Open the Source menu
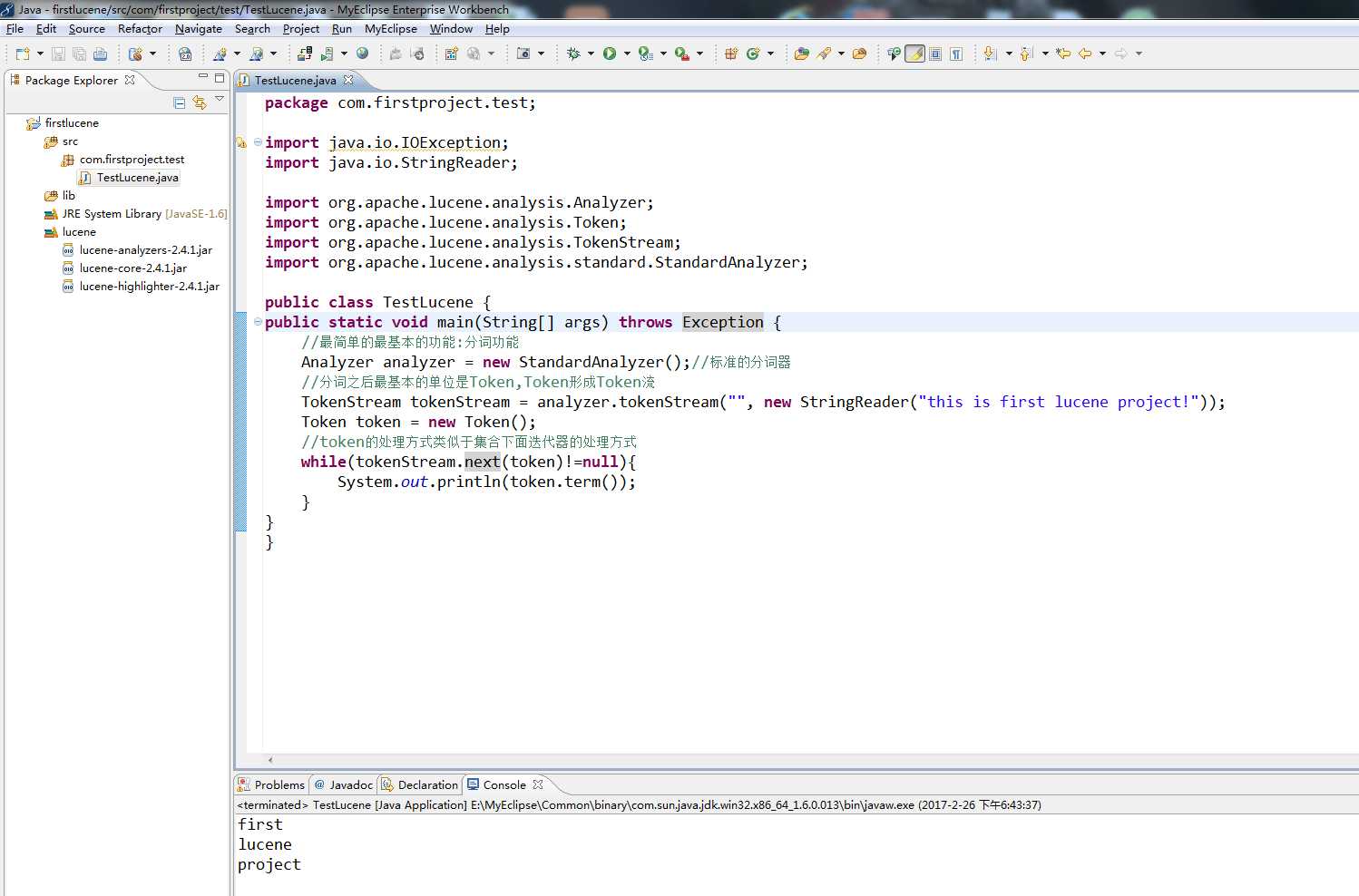This screenshot has width=1359, height=896. [x=87, y=29]
